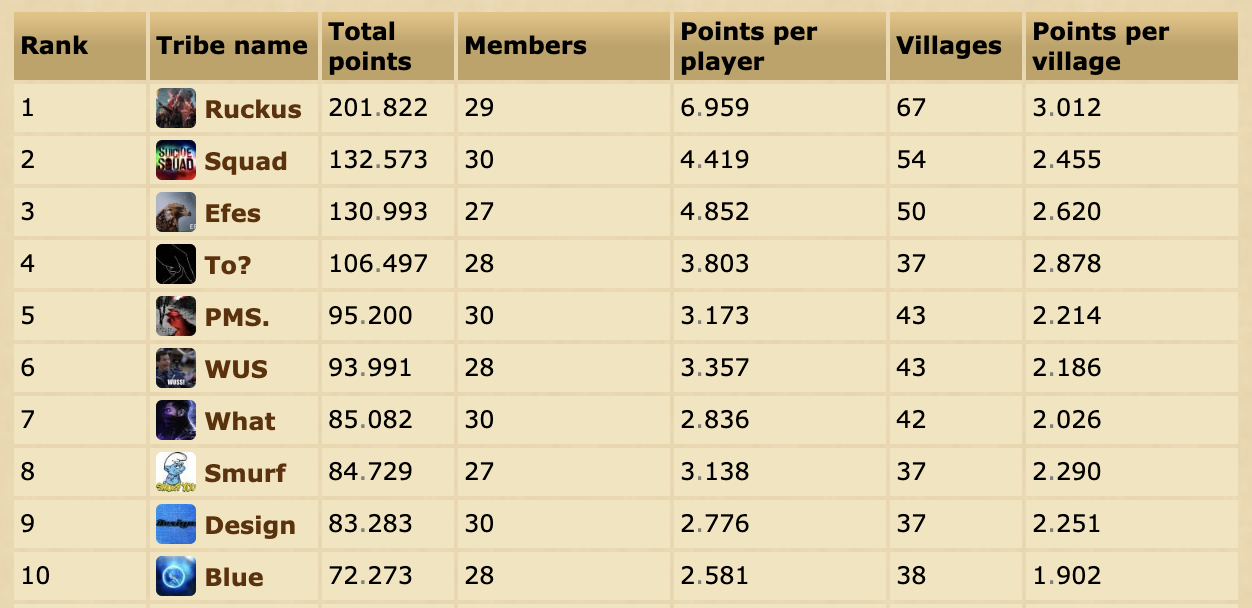Visit the Efes tribe profile link
The image size is (1252, 608).
pos(233,213)
